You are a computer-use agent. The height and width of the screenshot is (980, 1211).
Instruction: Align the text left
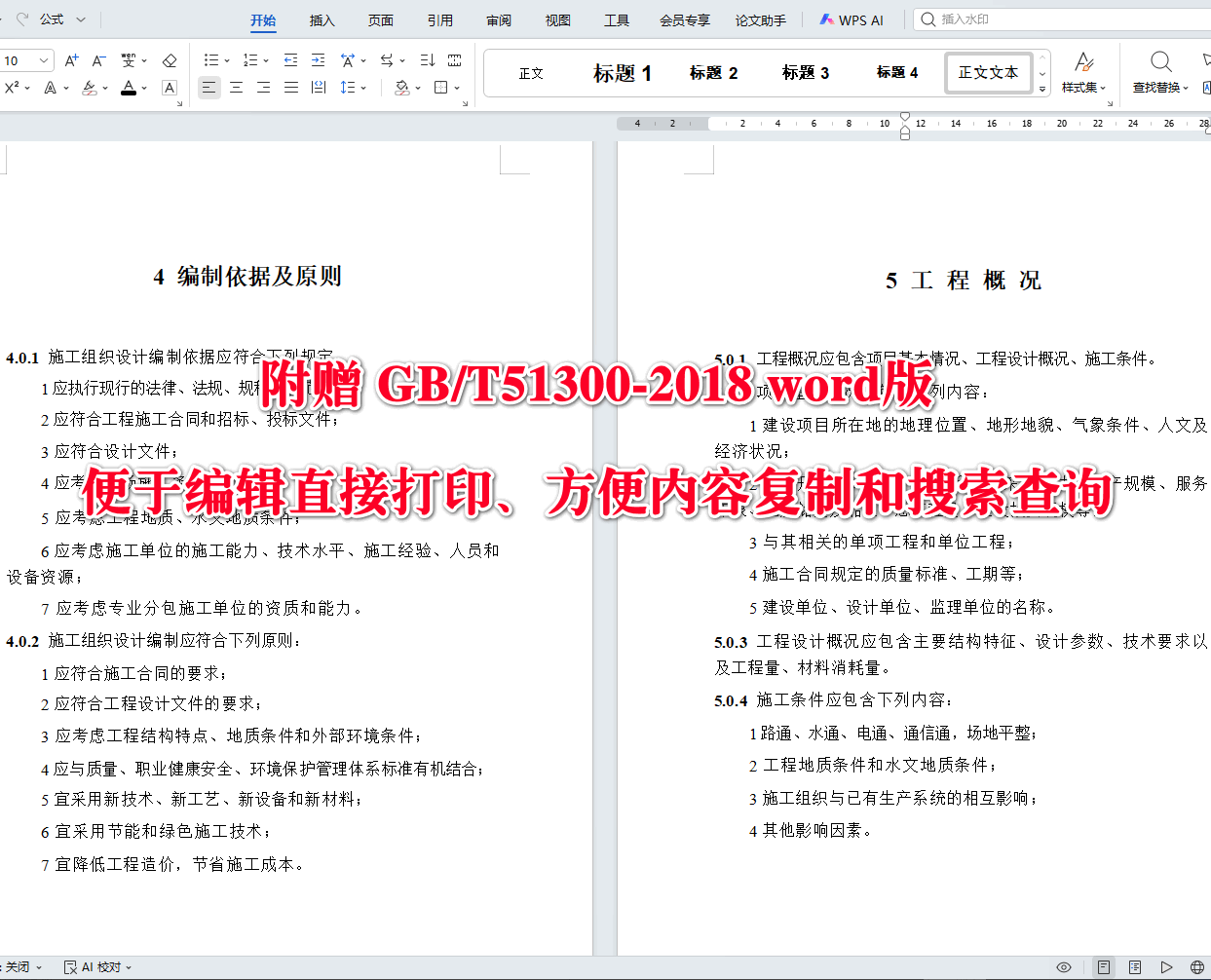[208, 88]
